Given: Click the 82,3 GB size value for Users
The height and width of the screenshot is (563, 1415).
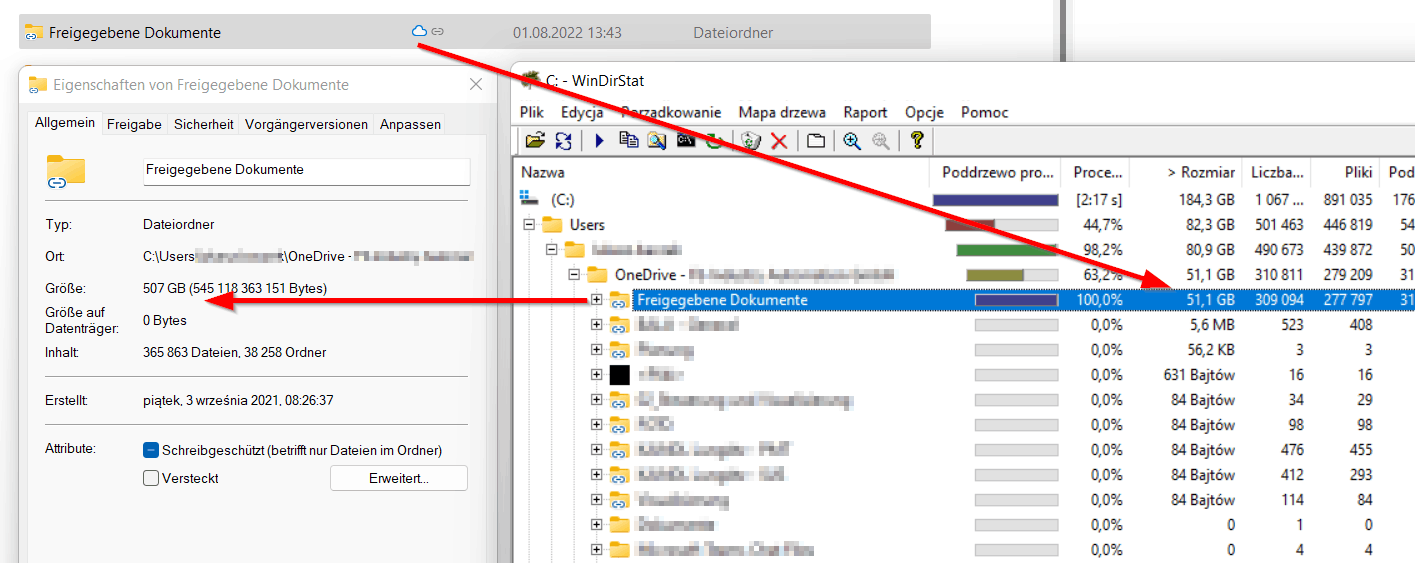Looking at the screenshot, I should (x=1211, y=225).
